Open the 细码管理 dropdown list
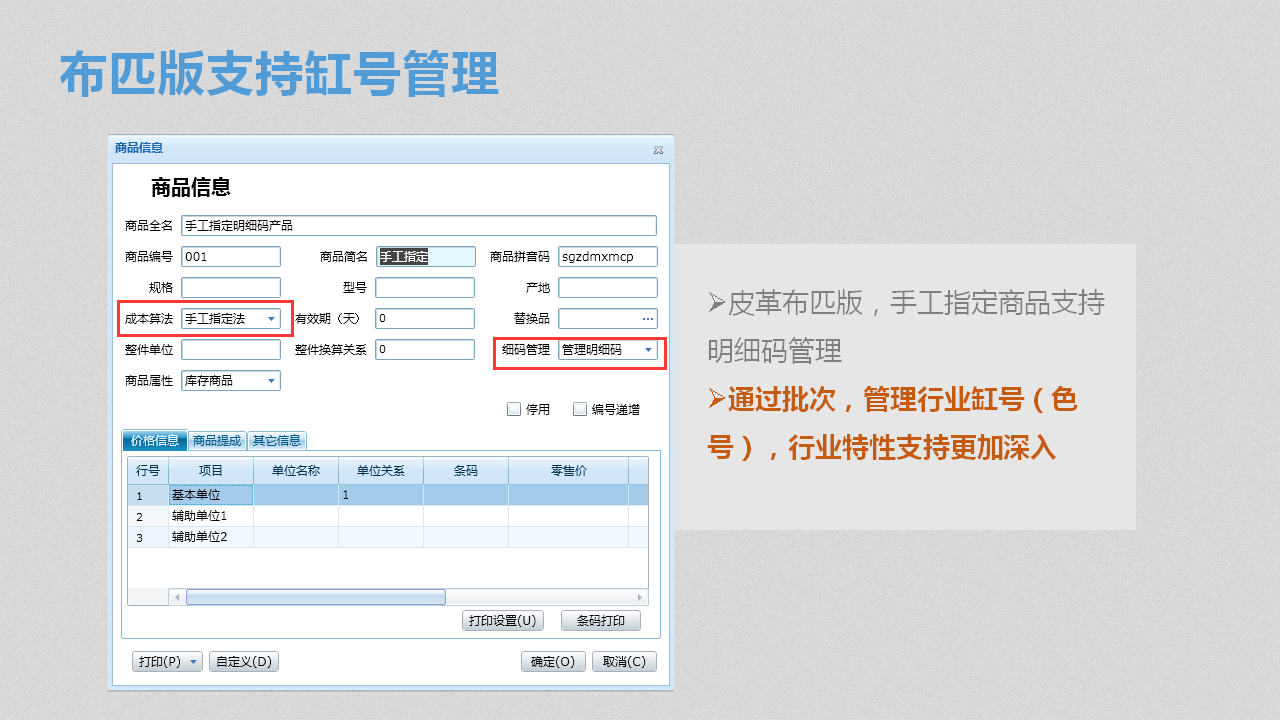This screenshot has height=720, width=1280. click(x=648, y=350)
